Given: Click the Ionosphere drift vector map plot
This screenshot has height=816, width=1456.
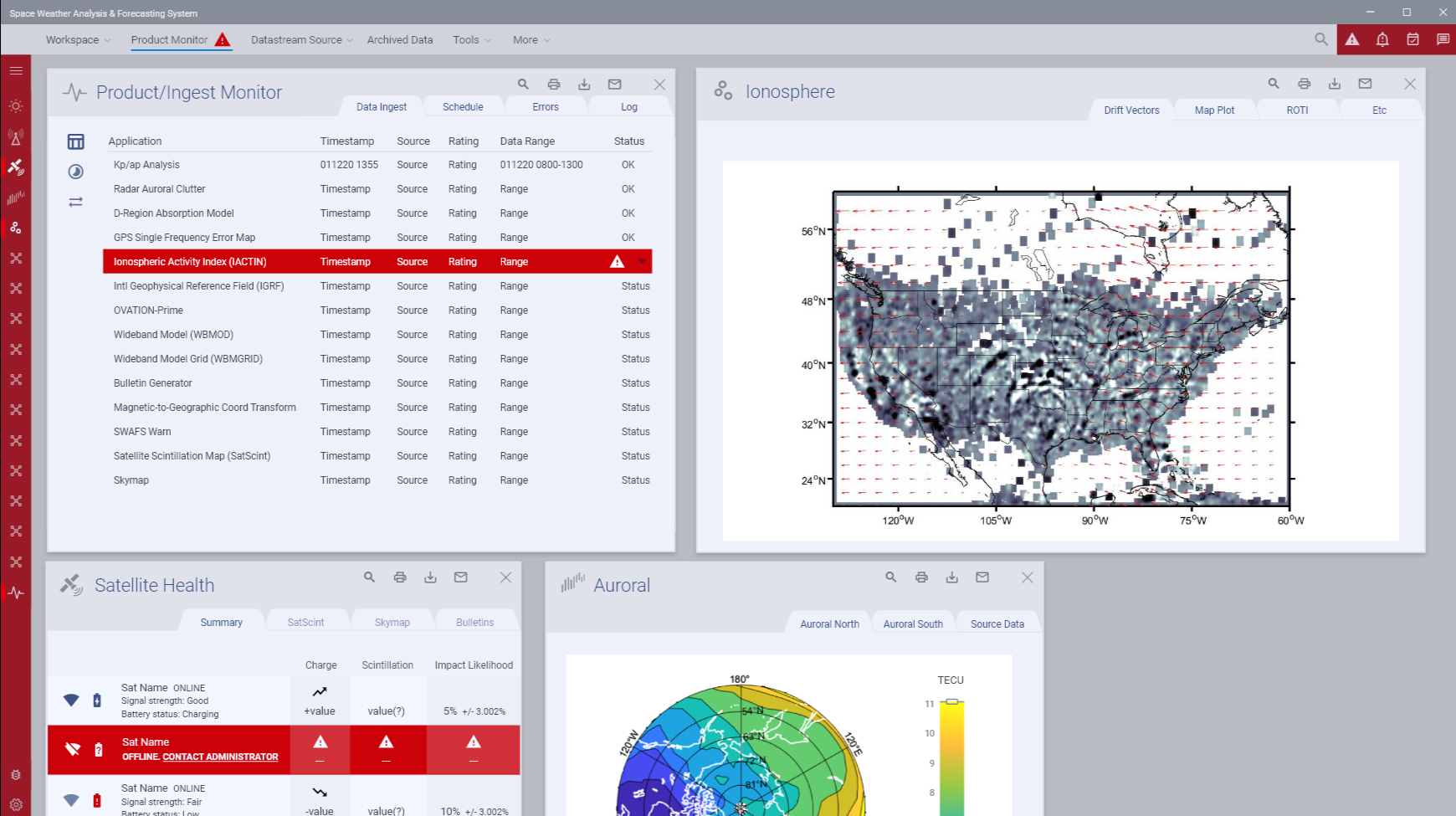Looking at the screenshot, I should [x=1061, y=350].
